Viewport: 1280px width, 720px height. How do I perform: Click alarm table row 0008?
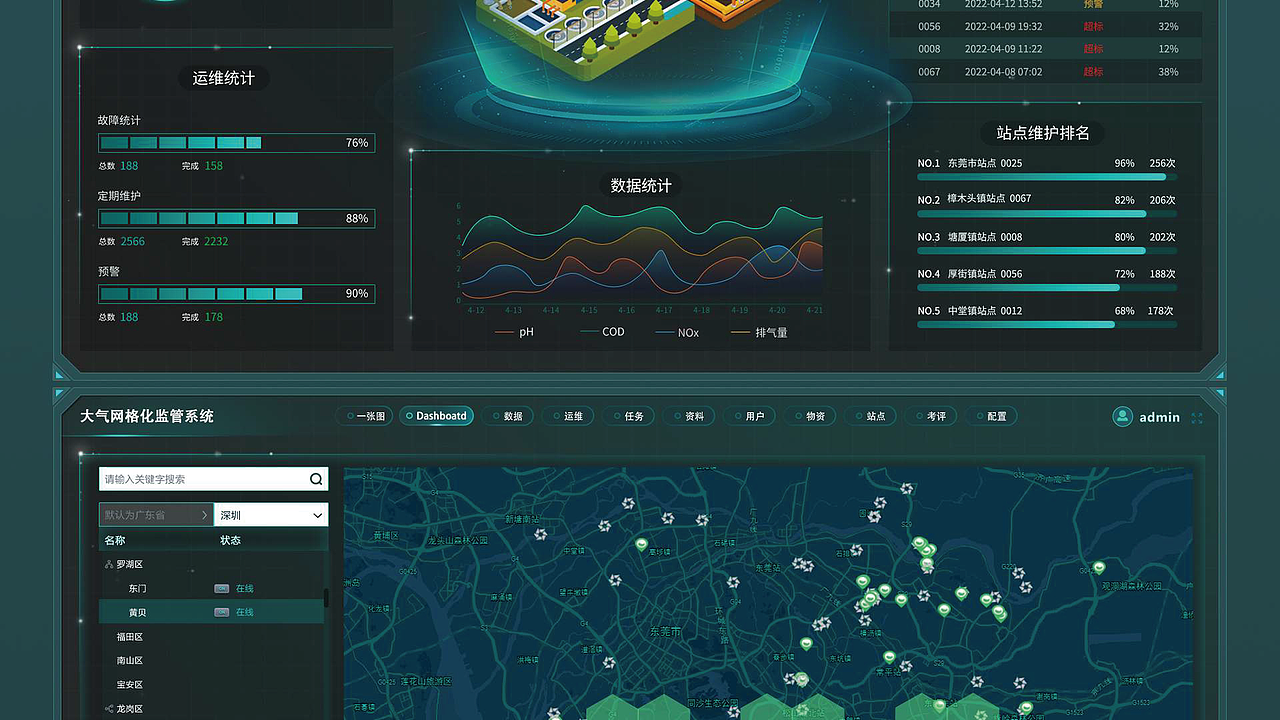tap(1046, 49)
